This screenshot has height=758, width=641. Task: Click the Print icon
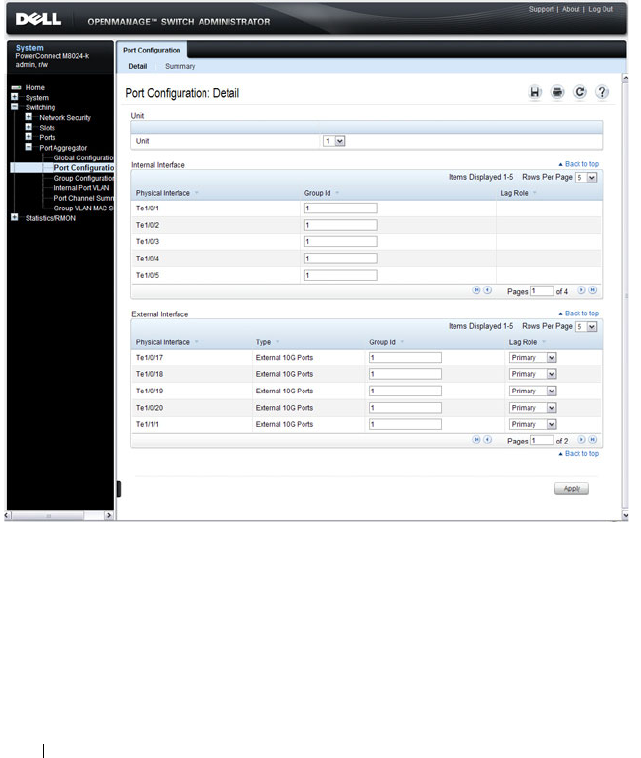557,92
